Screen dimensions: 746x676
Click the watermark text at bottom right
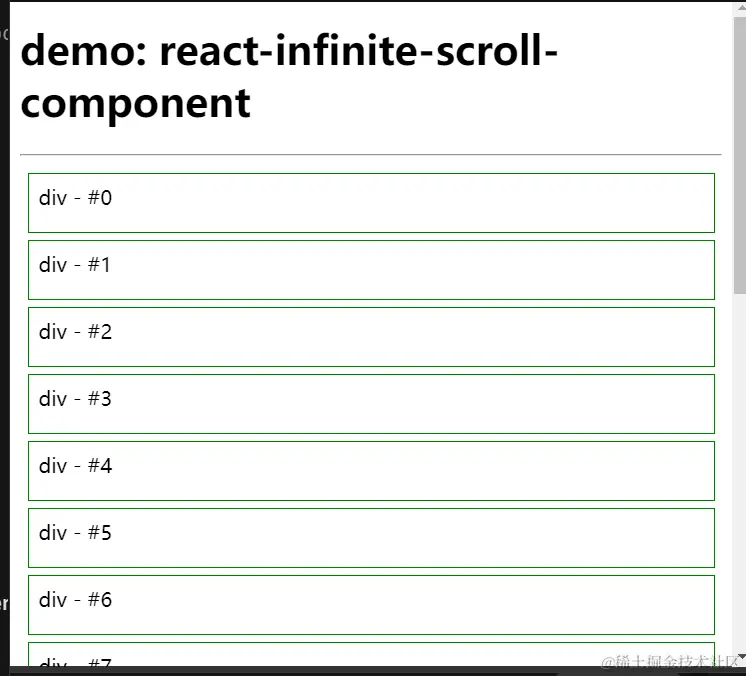point(669,661)
